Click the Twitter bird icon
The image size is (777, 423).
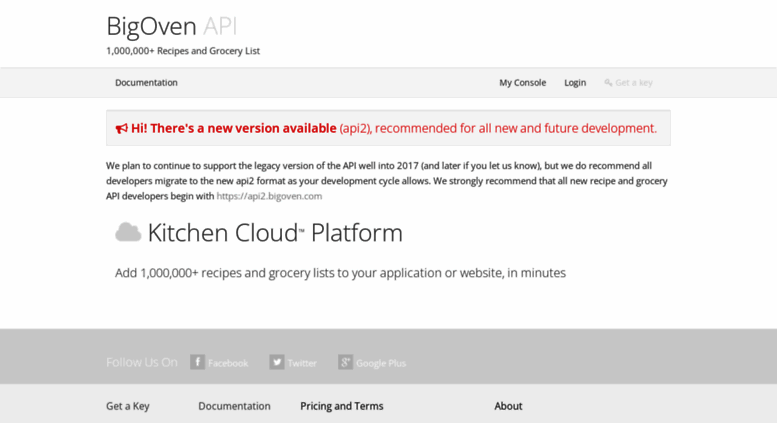click(277, 362)
